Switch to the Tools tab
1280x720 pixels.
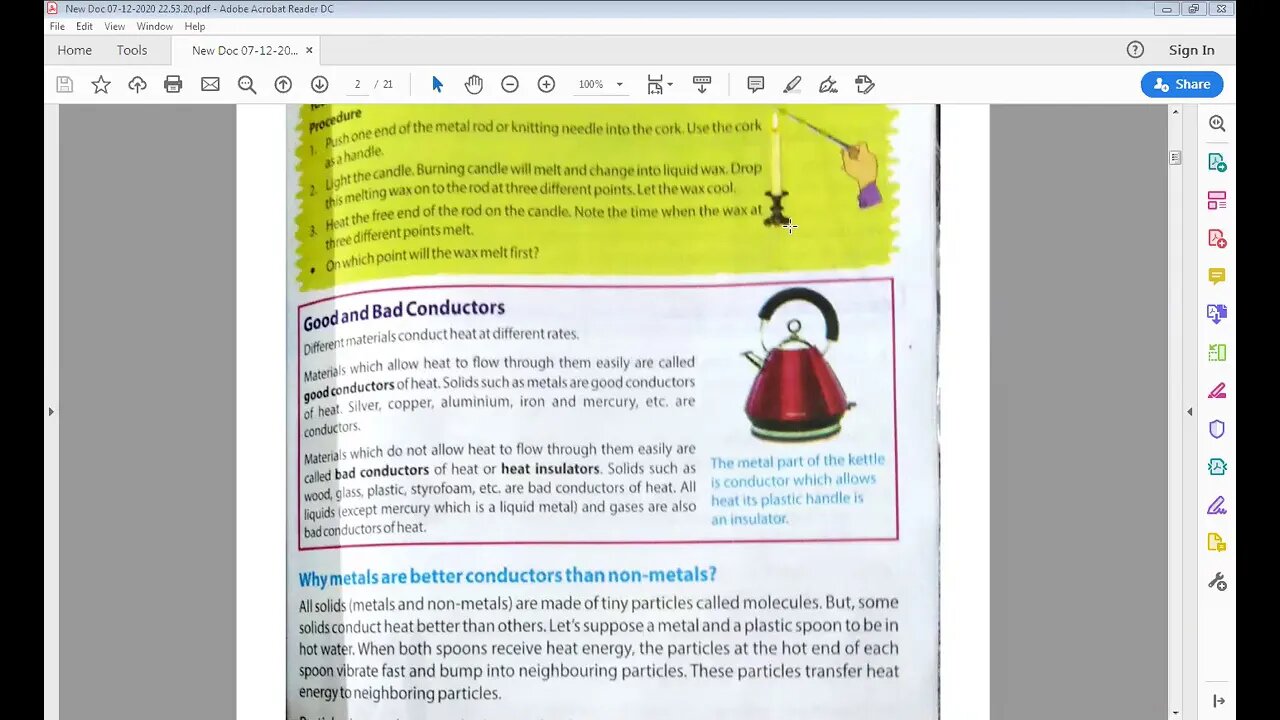[132, 50]
